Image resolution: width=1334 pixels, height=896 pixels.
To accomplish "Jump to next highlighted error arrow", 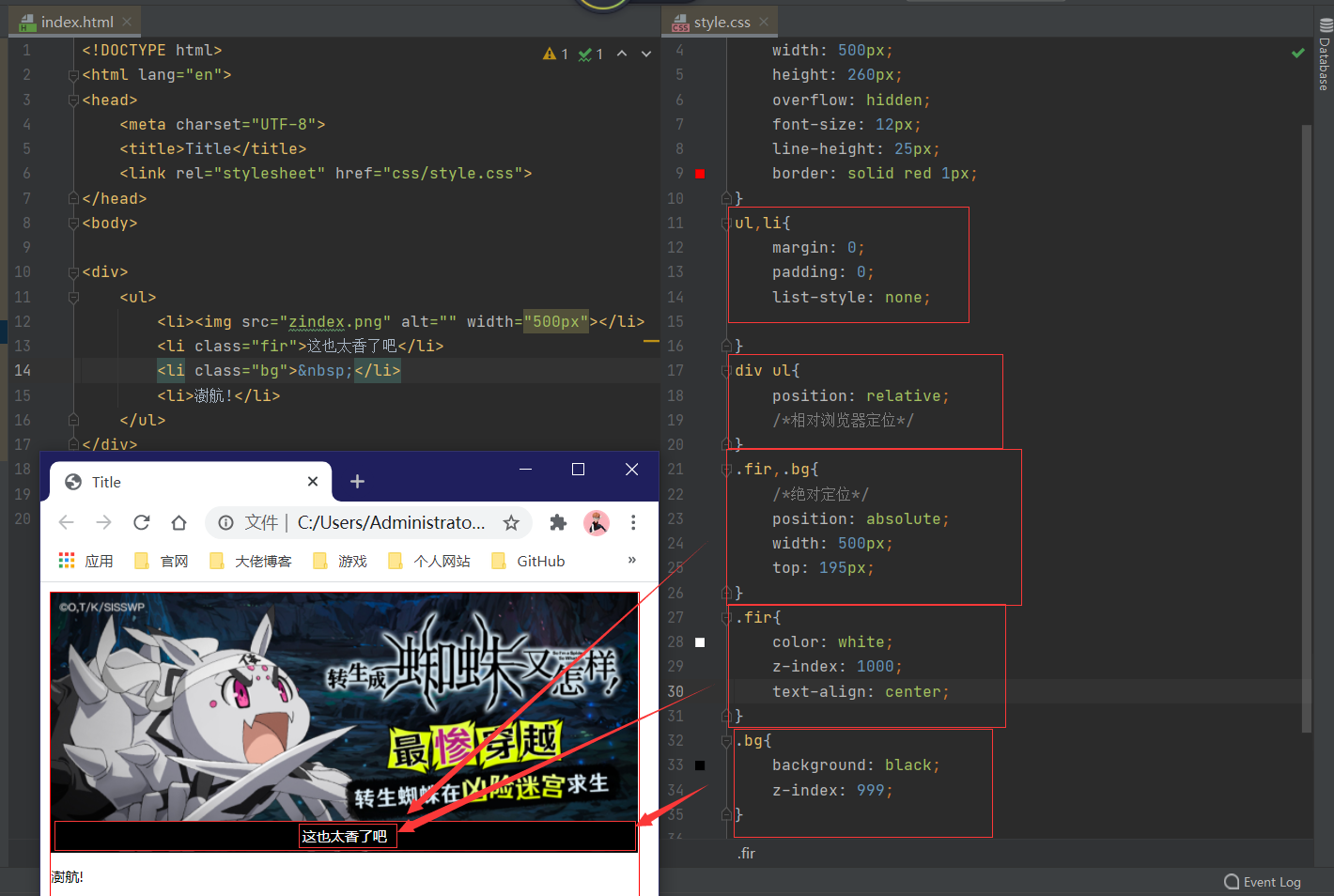I will (646, 54).
